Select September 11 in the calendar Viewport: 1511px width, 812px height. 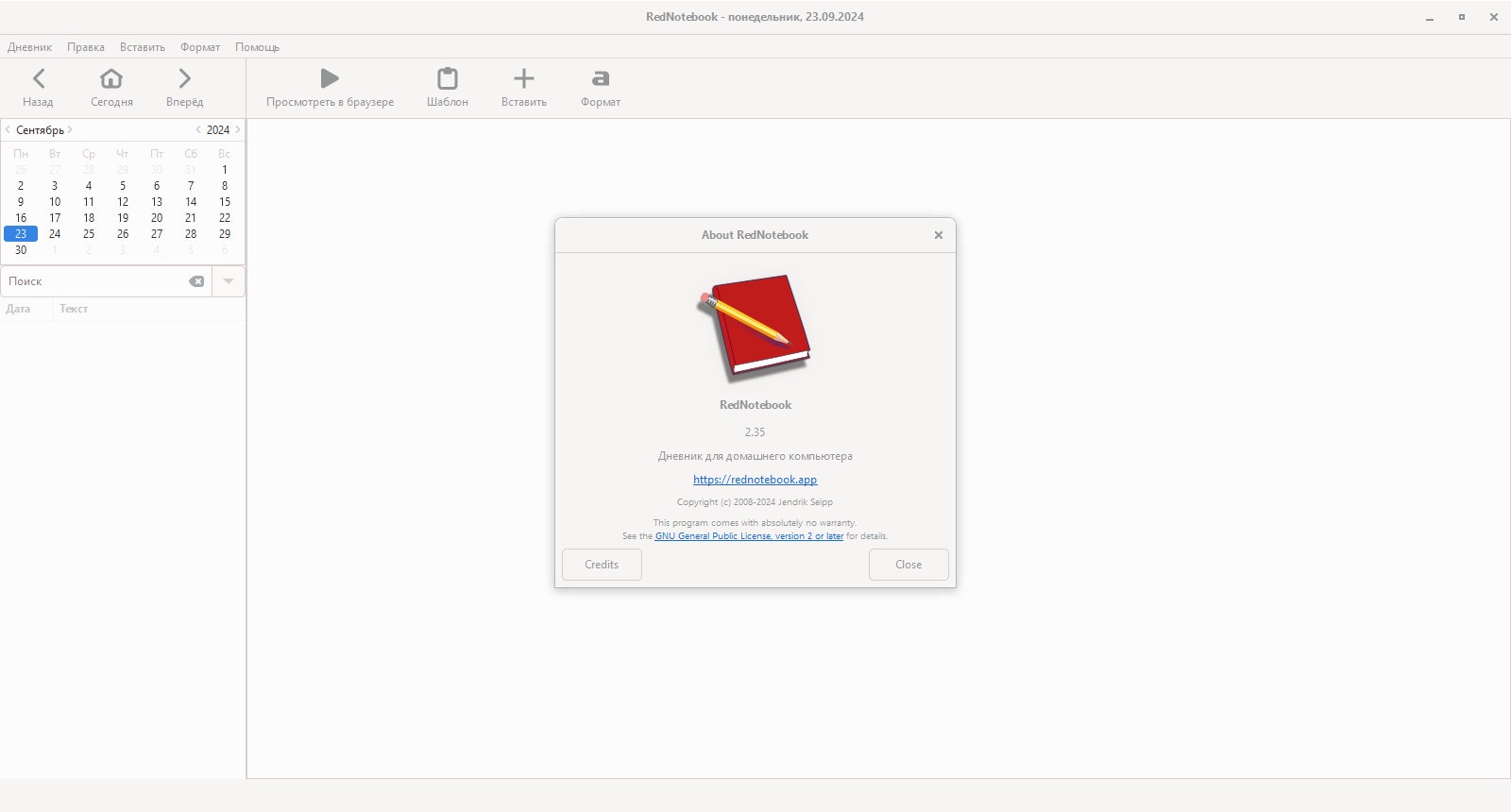point(89,202)
